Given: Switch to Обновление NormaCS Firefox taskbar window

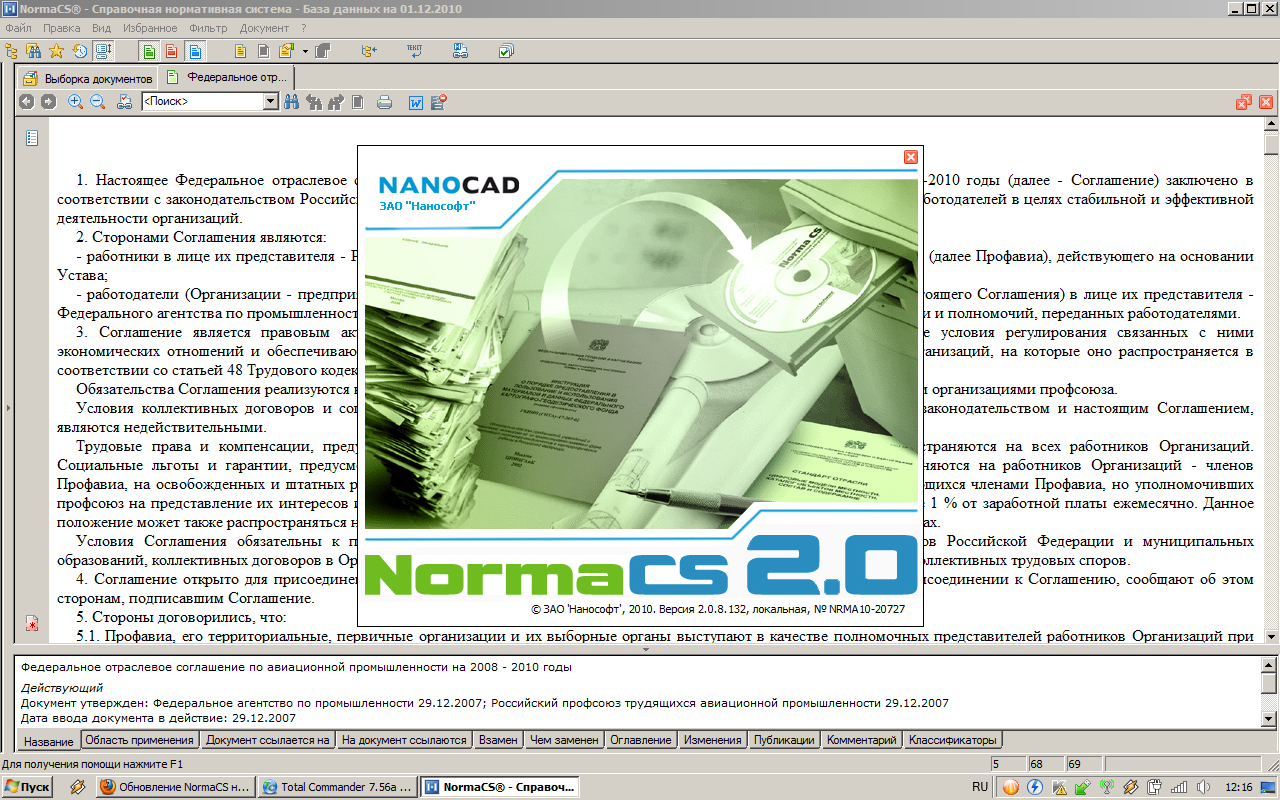Looking at the screenshot, I should (176, 787).
